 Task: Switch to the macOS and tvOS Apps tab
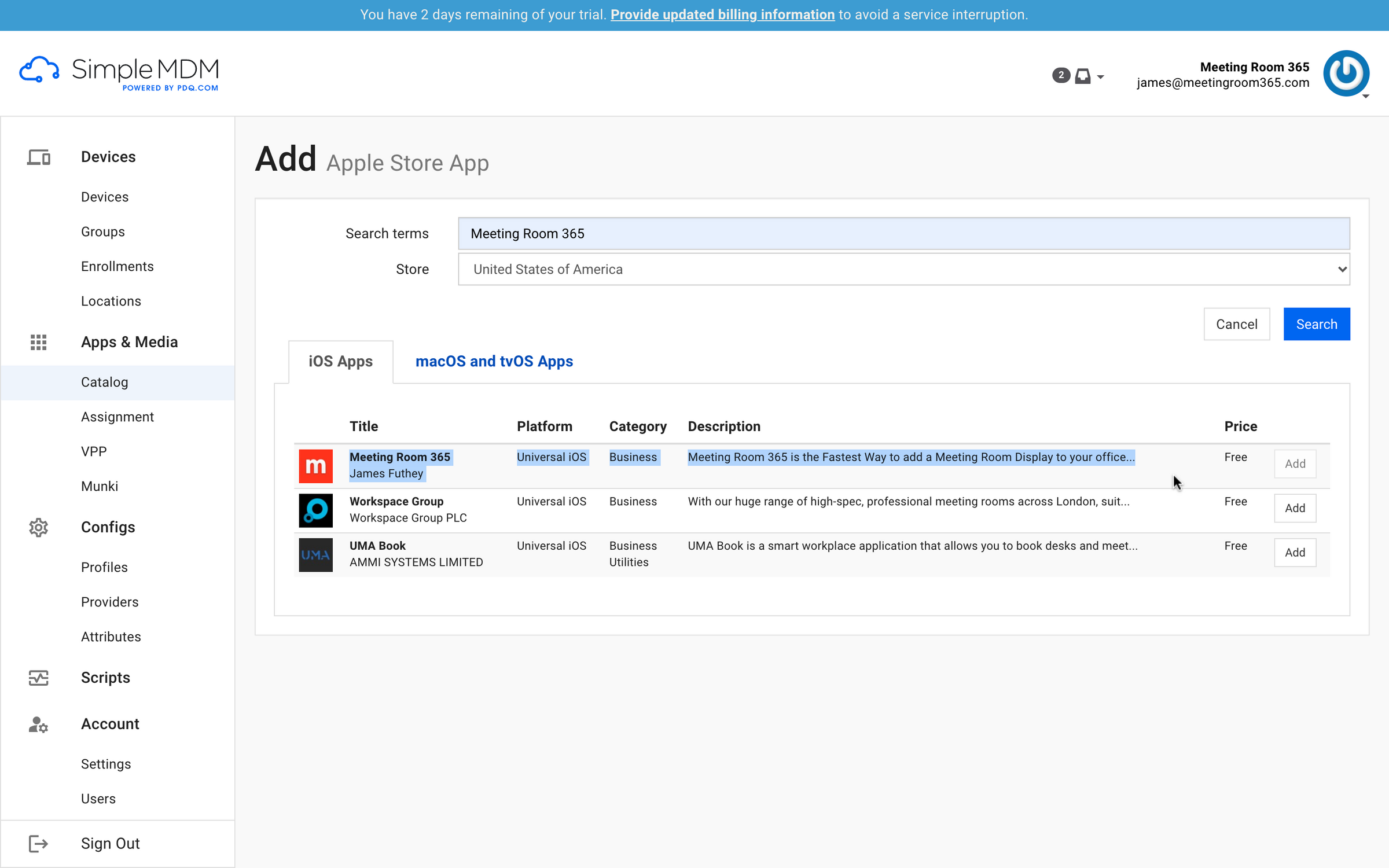(494, 361)
